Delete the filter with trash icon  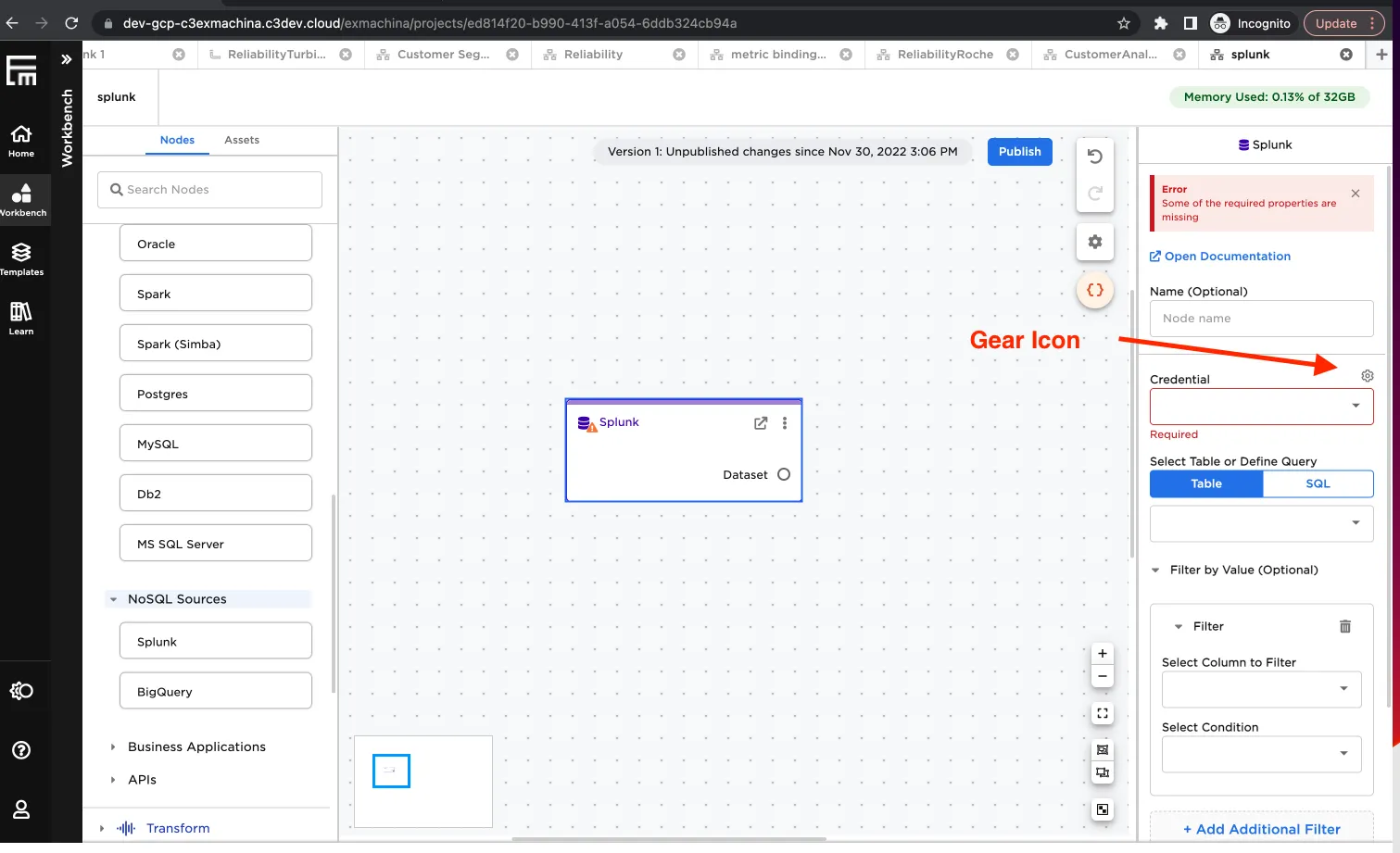(x=1344, y=627)
